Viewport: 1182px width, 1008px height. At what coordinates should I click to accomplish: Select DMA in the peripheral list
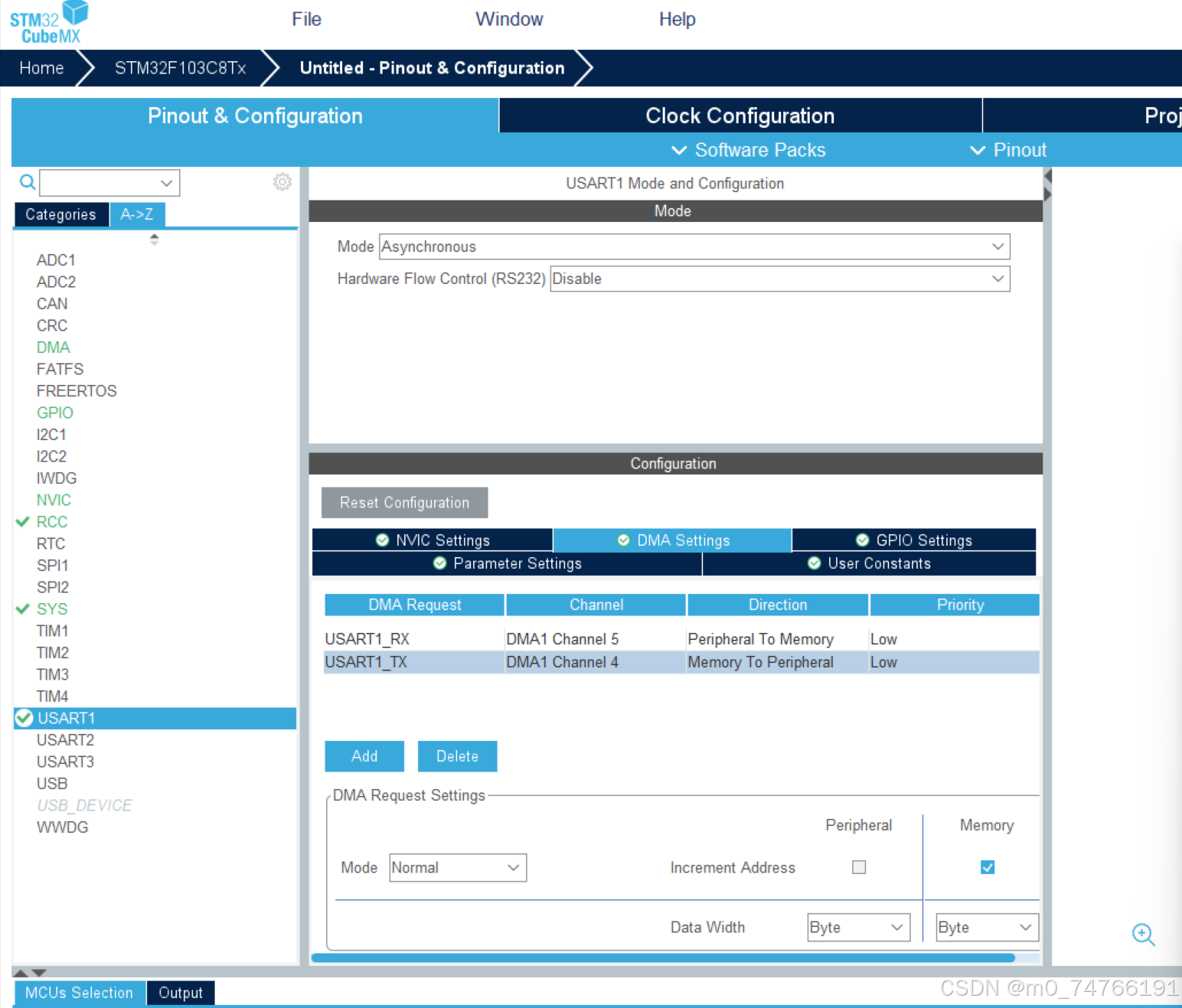54,347
